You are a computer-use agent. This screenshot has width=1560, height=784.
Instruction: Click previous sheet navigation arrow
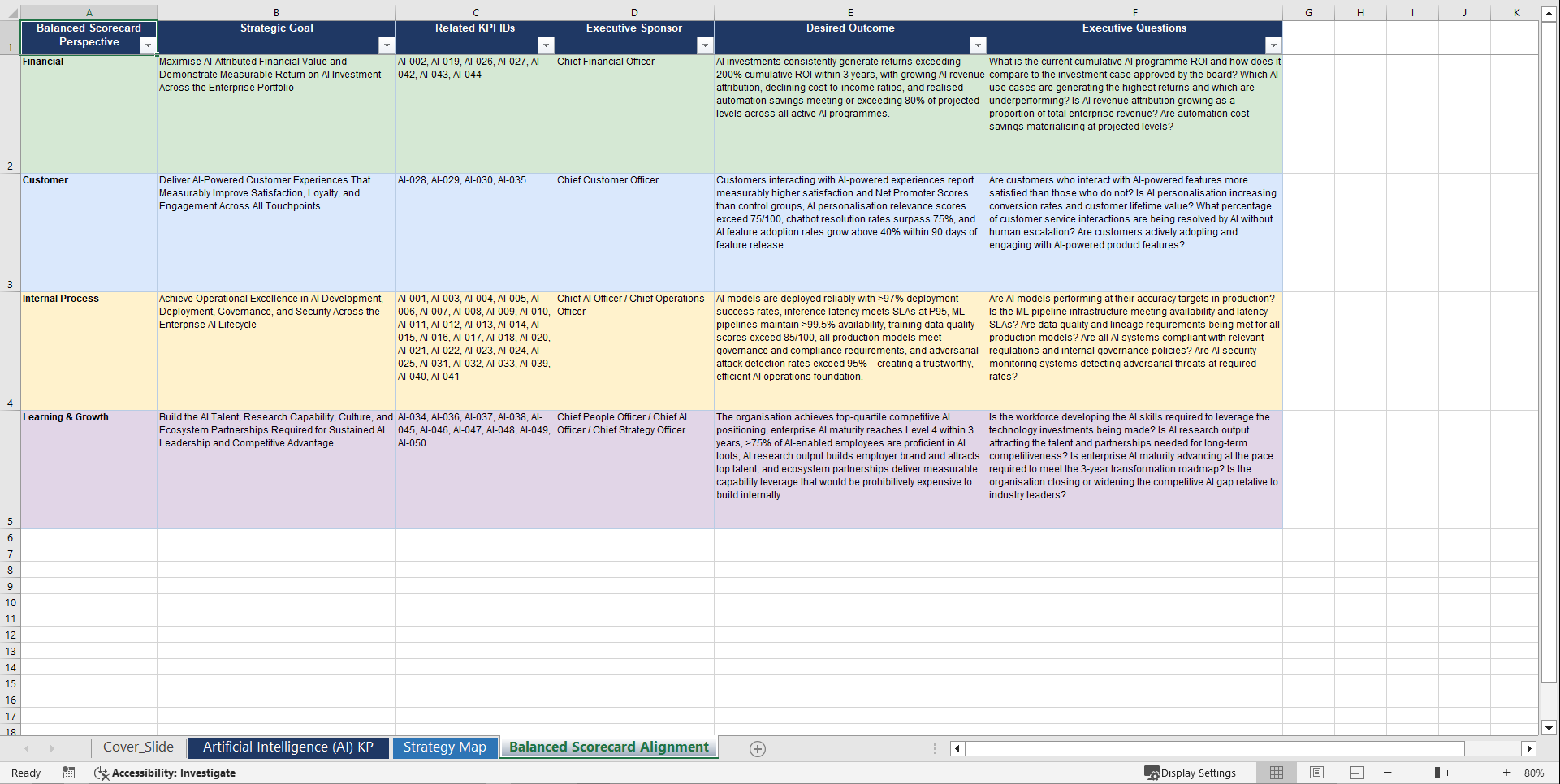tap(27, 748)
